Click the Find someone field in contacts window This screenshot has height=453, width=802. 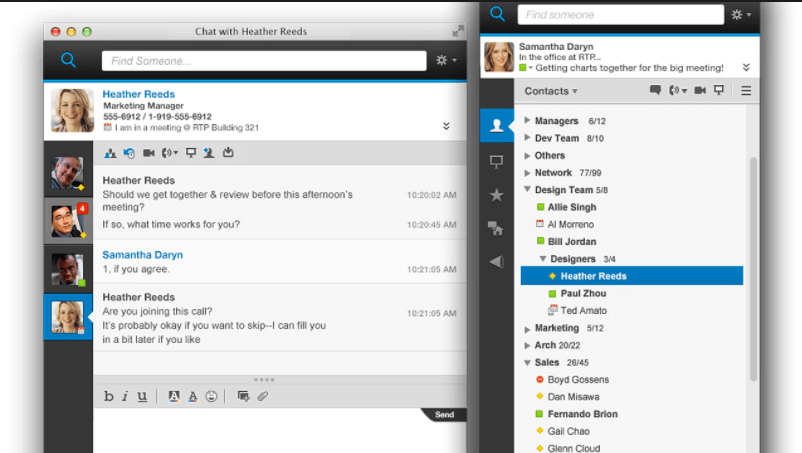coord(620,15)
